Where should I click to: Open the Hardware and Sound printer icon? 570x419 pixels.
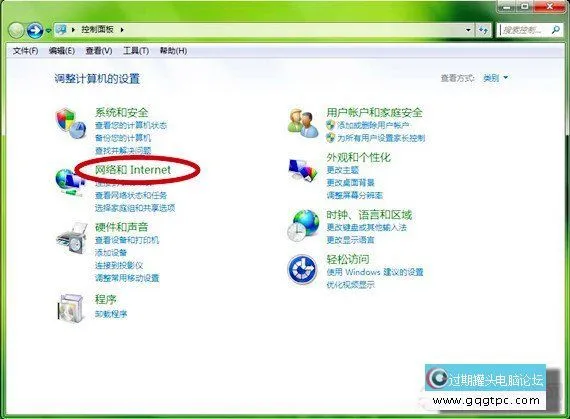72,238
